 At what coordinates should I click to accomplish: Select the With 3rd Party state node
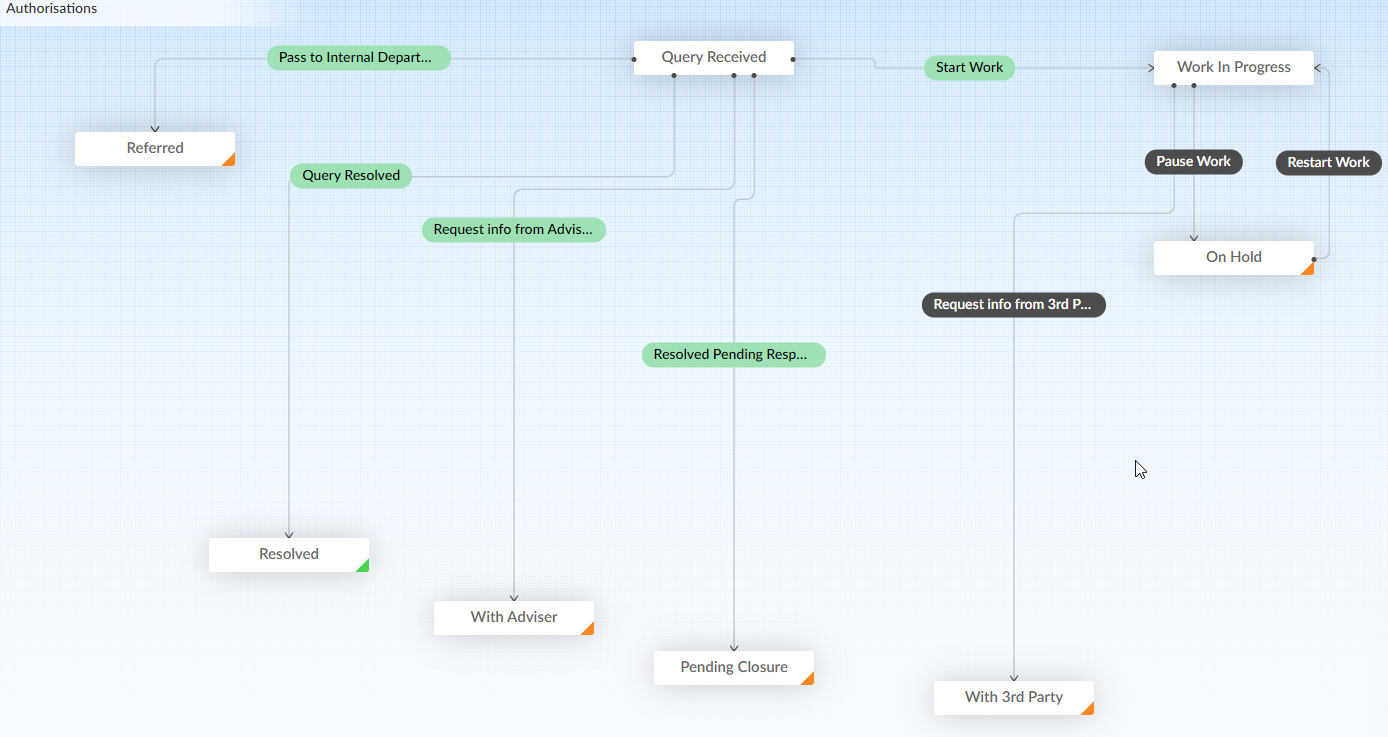[x=1014, y=697]
